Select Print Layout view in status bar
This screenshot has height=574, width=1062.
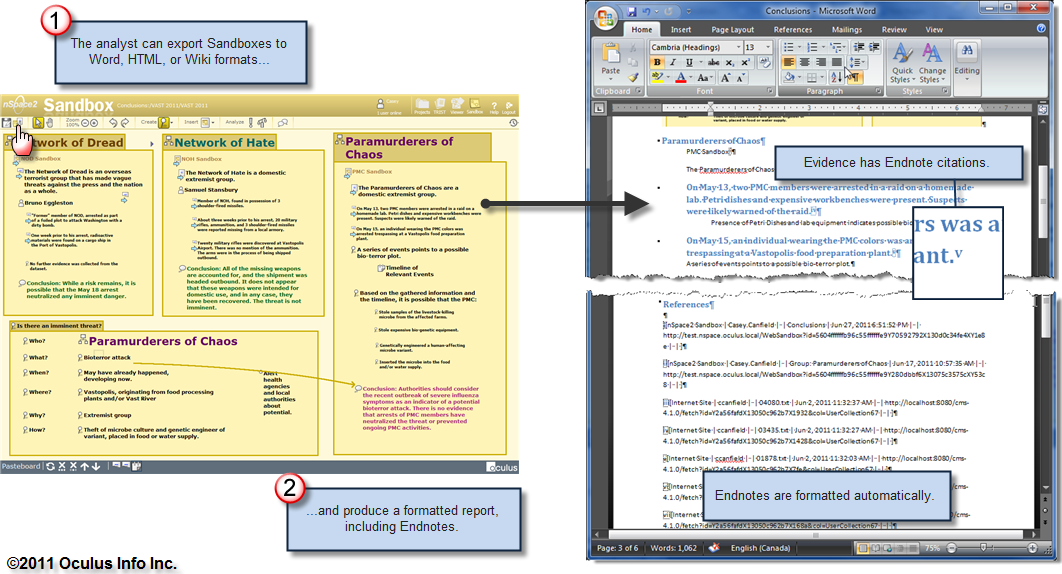click(862, 548)
